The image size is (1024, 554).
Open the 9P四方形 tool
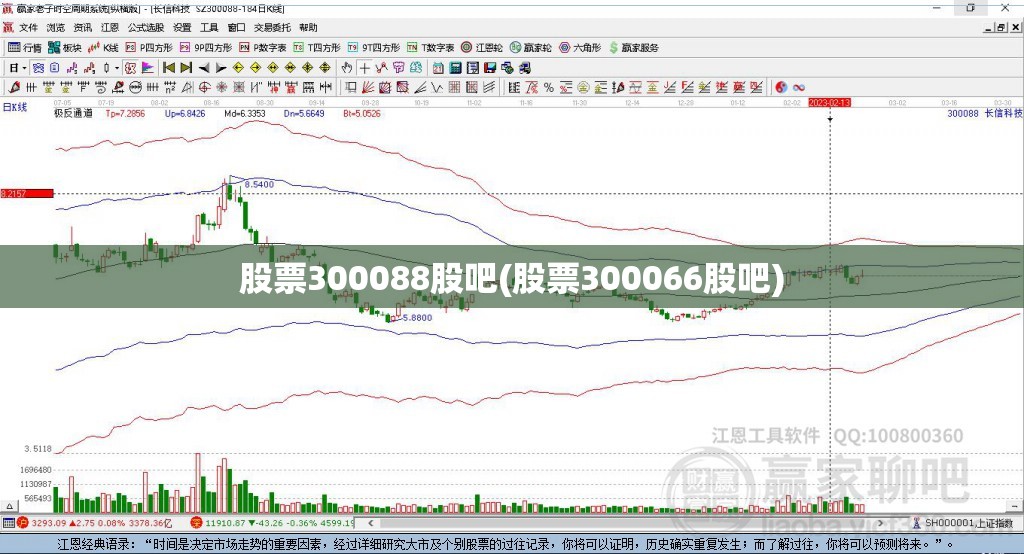pos(206,47)
